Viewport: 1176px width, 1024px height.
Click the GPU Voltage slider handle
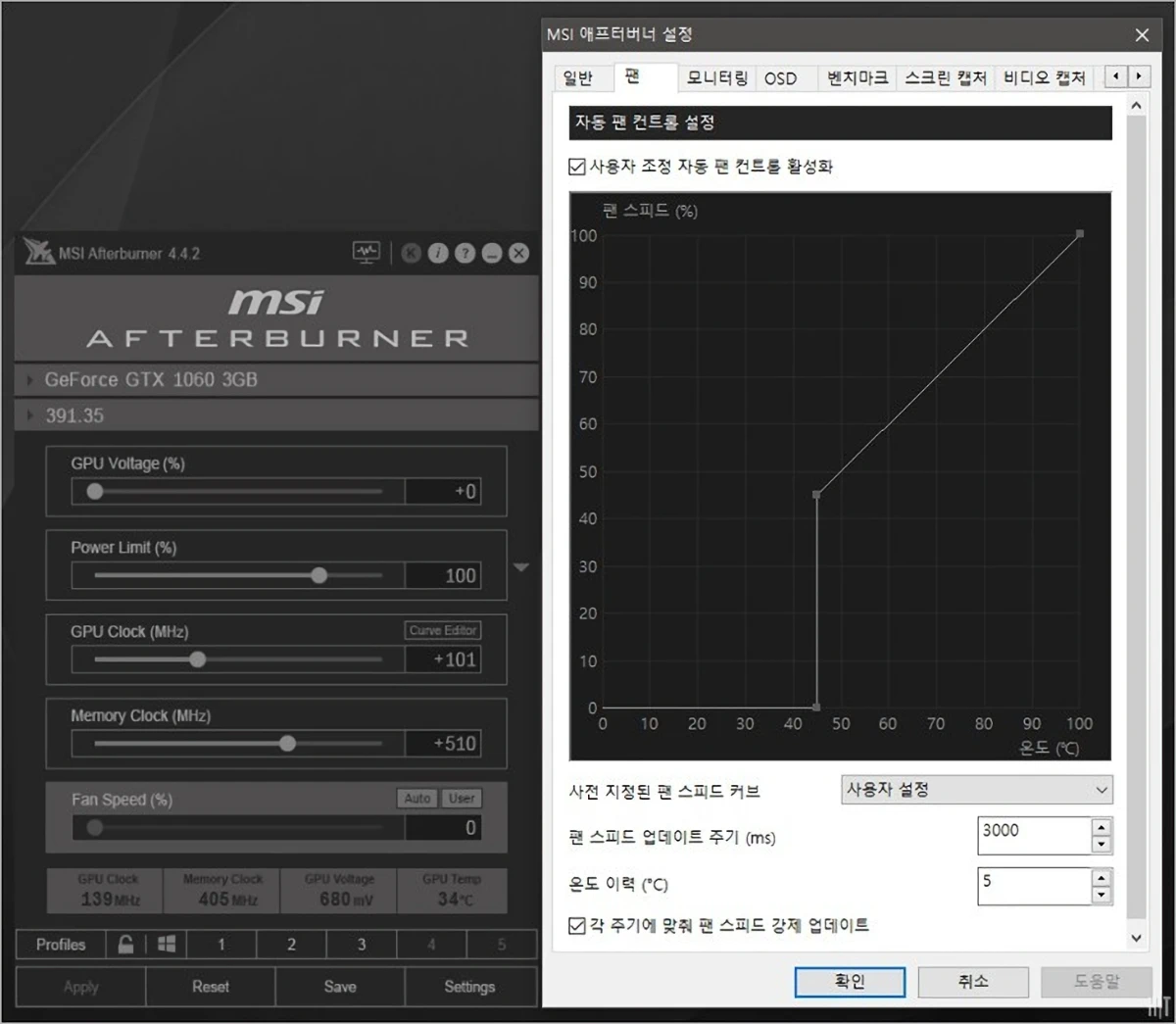95,491
